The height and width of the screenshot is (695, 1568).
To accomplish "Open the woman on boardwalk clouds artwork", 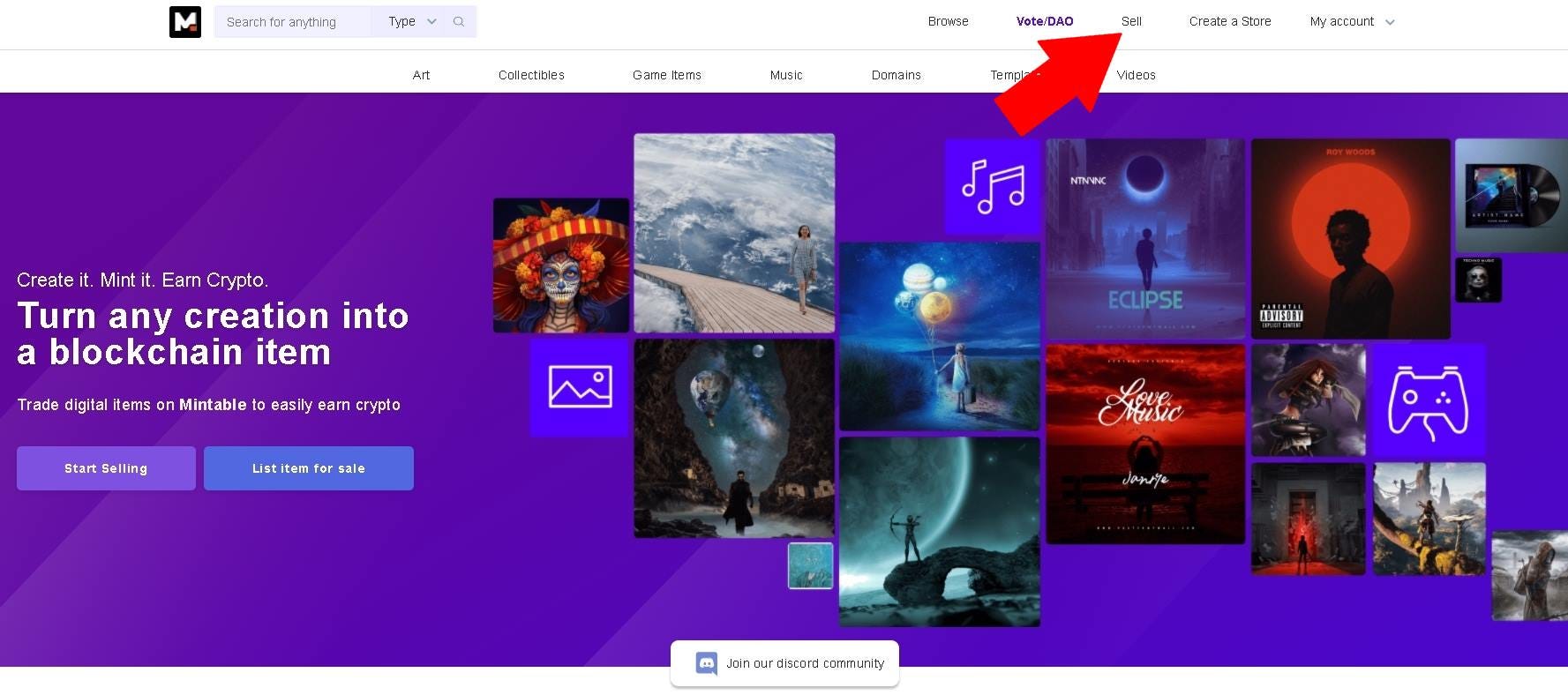I will click(734, 234).
